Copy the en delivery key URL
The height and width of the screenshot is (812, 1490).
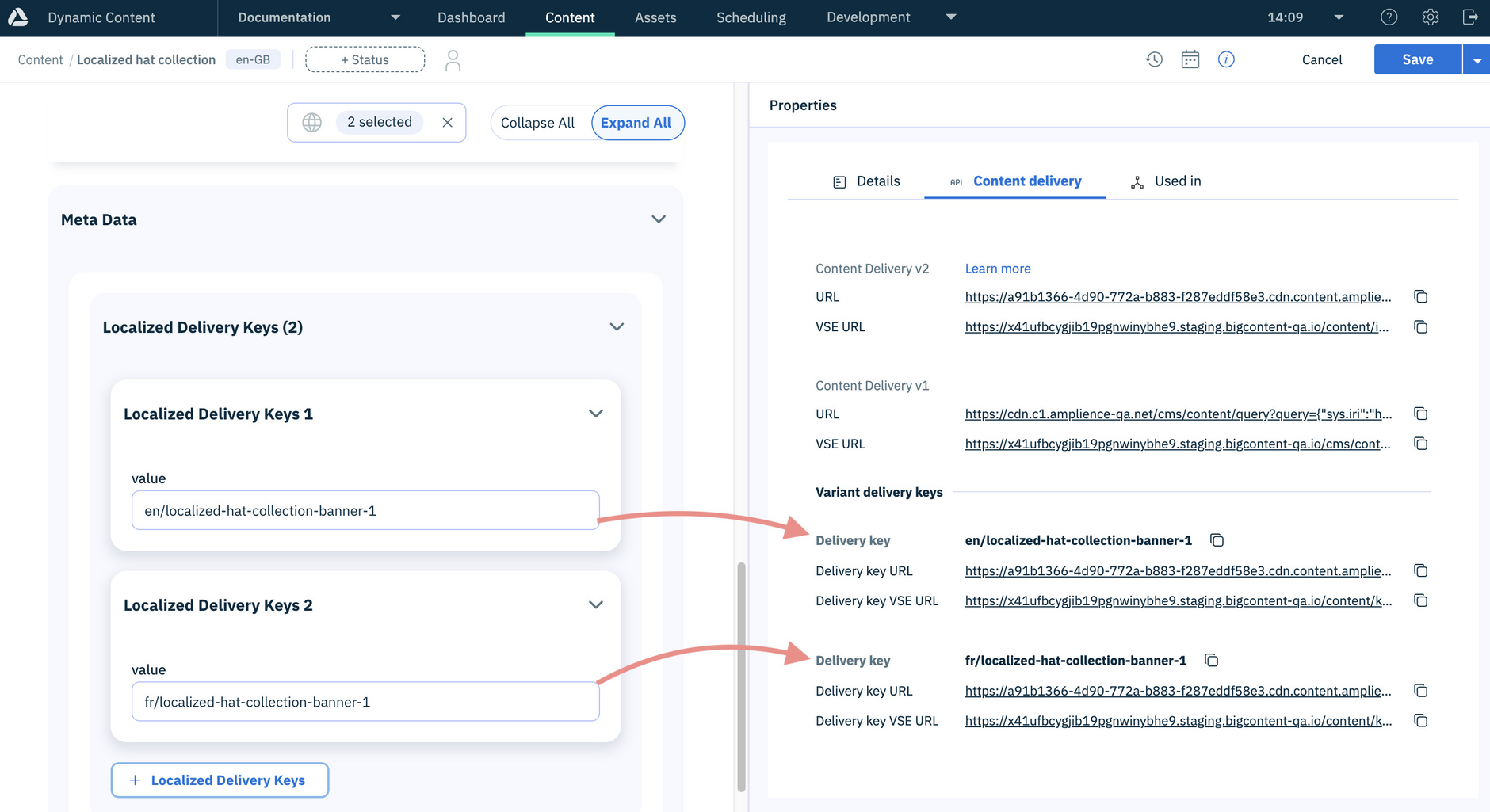pos(1420,571)
